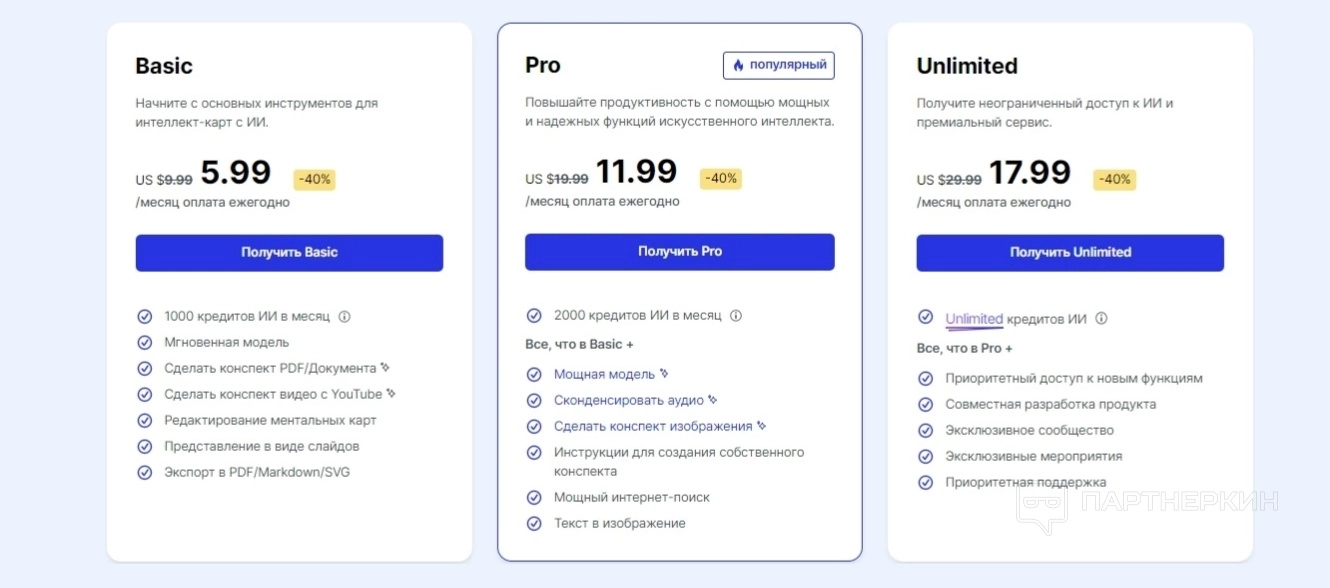Follow the Сконденсировать аудио link

629,400
